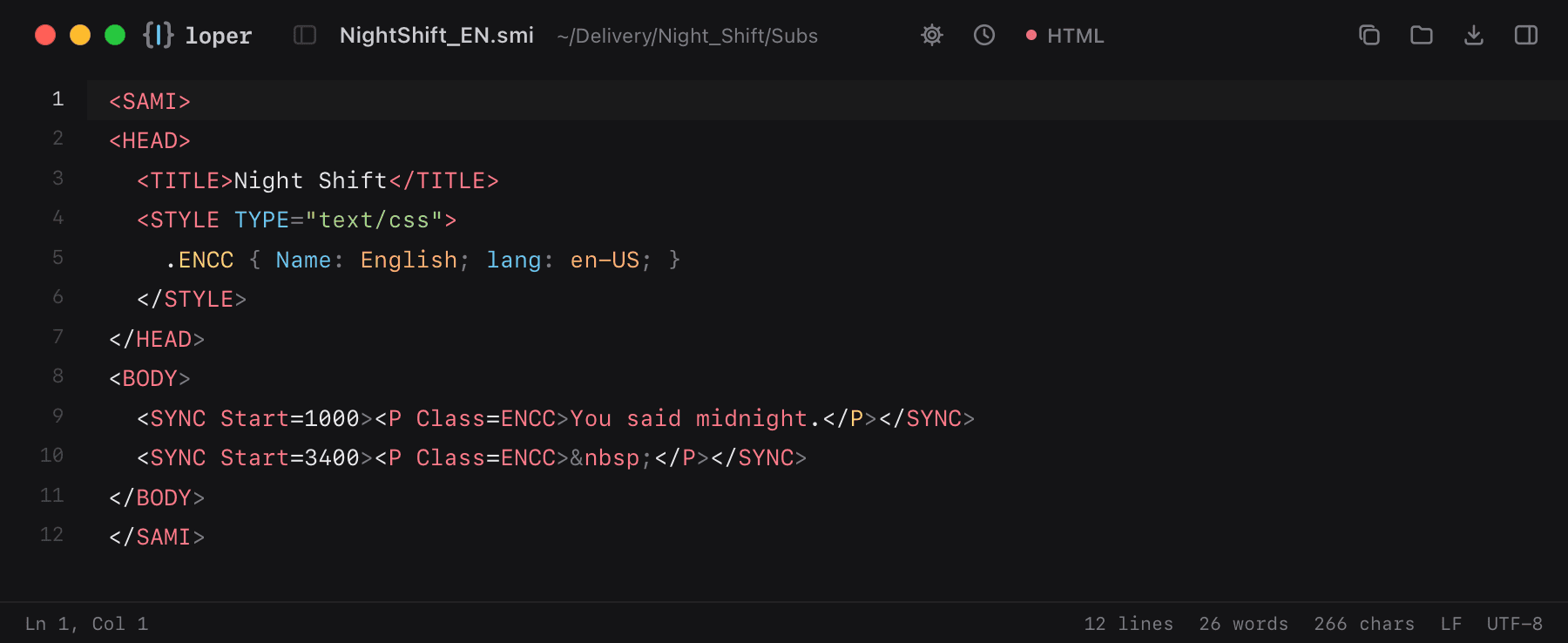The width and height of the screenshot is (1568, 643).
Task: Click the Start=1000 sync attribute
Action: coord(290,419)
